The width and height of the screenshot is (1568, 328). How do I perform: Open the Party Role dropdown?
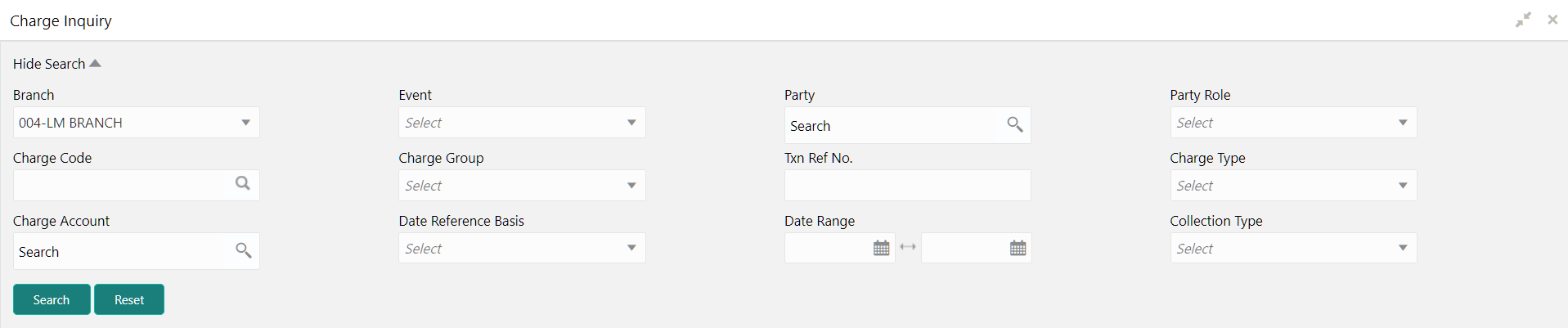1293,123
